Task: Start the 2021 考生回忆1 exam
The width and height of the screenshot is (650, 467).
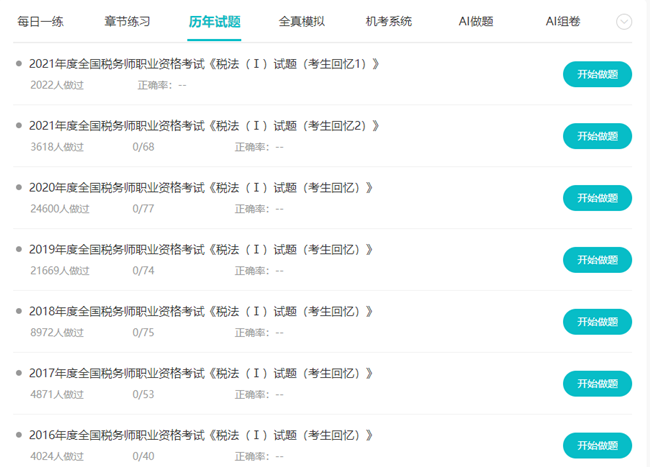Action: pyautogui.click(x=597, y=74)
